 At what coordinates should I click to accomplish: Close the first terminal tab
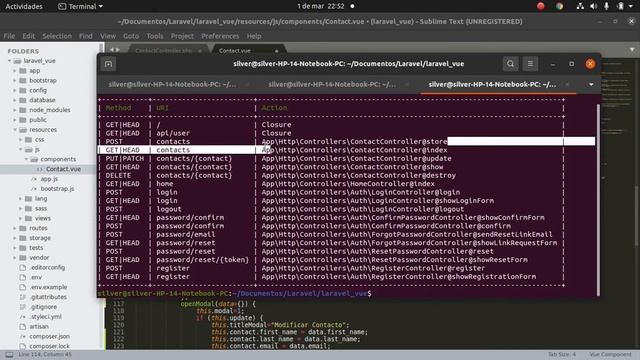(247, 84)
